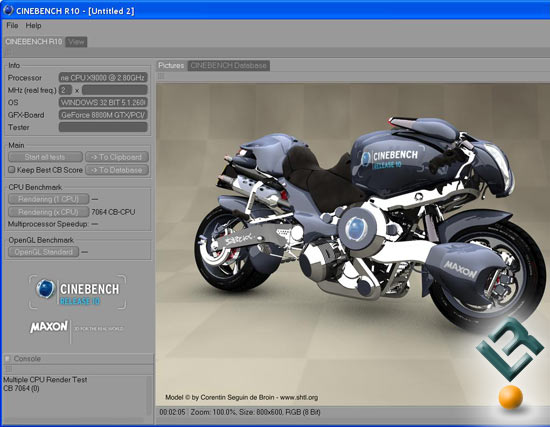Click the rendered motorcycle image
Screen dimensions: 550x427
pyautogui.click(x=353, y=244)
